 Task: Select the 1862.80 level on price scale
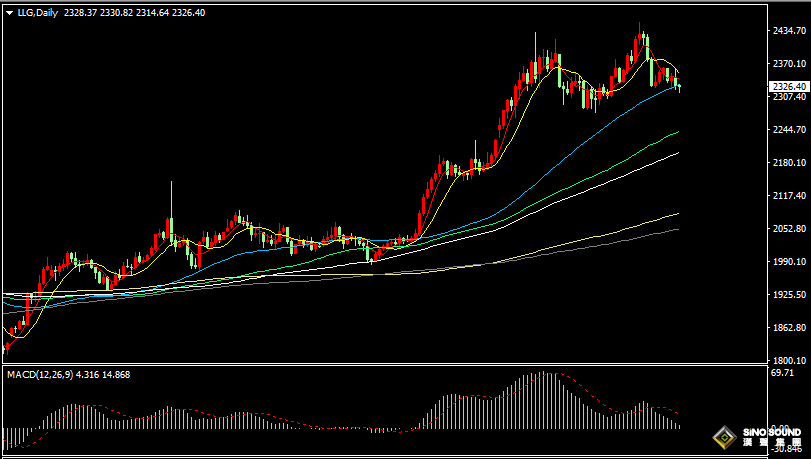(790, 328)
